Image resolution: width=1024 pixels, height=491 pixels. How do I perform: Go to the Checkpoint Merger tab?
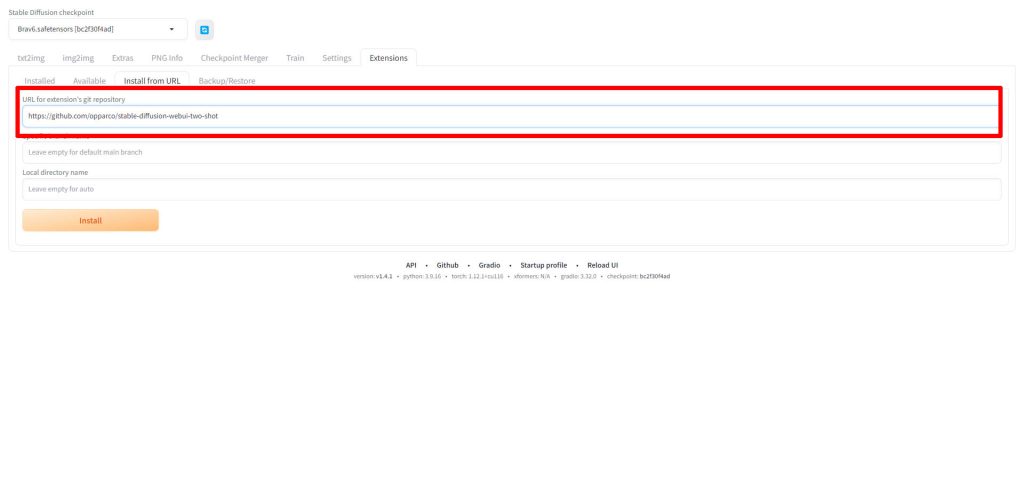point(234,58)
